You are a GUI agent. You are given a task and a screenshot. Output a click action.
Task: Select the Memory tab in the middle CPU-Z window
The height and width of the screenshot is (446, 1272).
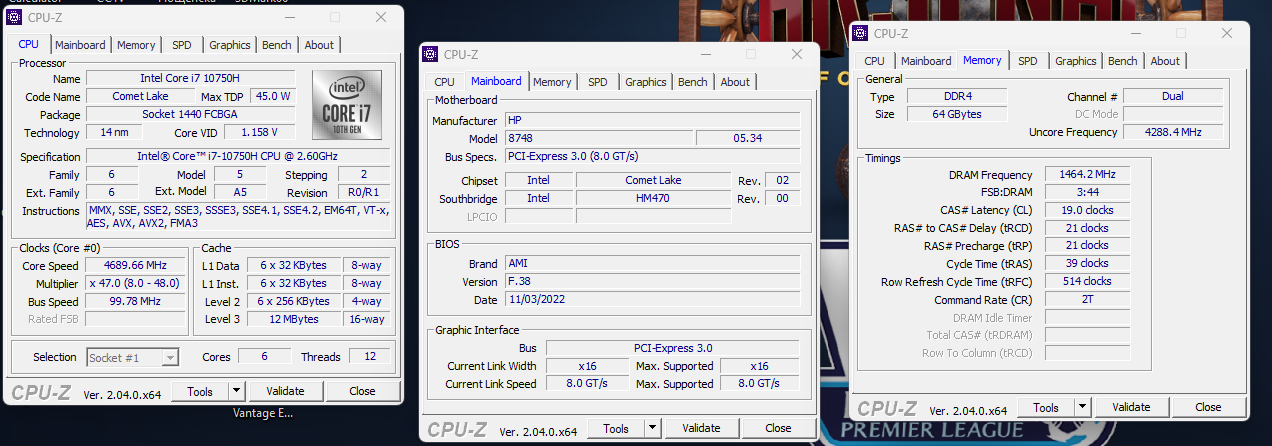click(552, 82)
